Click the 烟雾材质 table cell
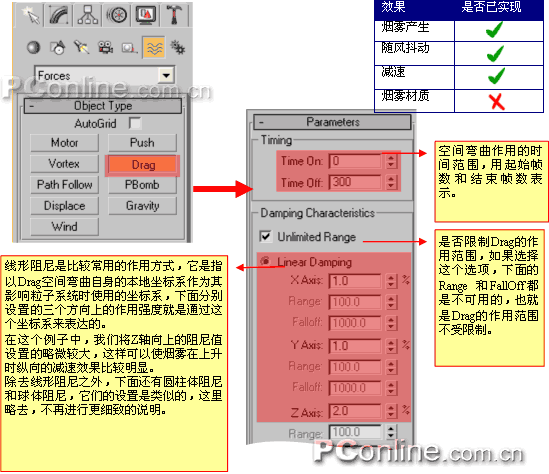The width and height of the screenshot is (549, 474). [415, 101]
